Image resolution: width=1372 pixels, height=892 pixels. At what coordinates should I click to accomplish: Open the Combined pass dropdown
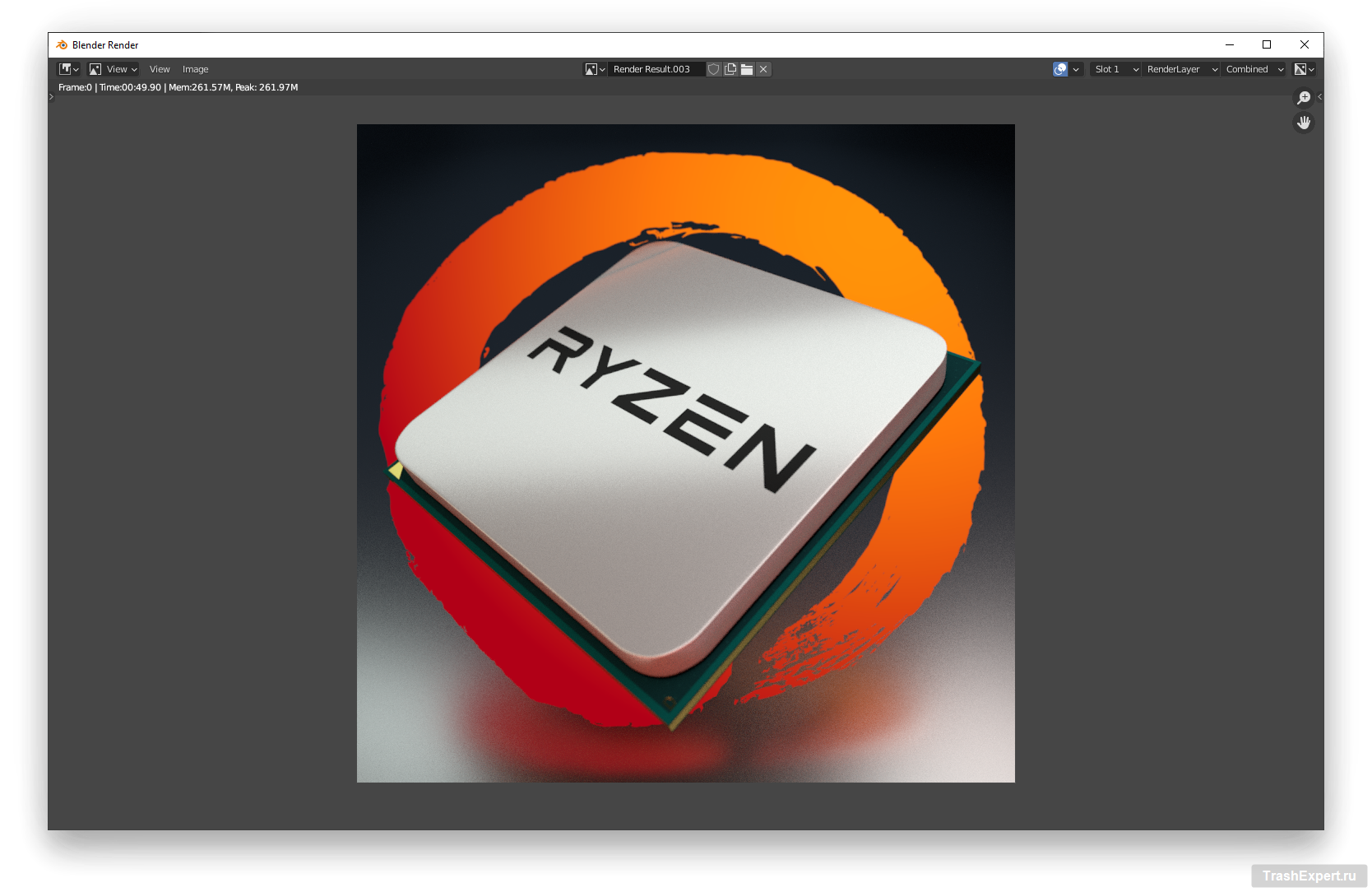coord(1254,69)
